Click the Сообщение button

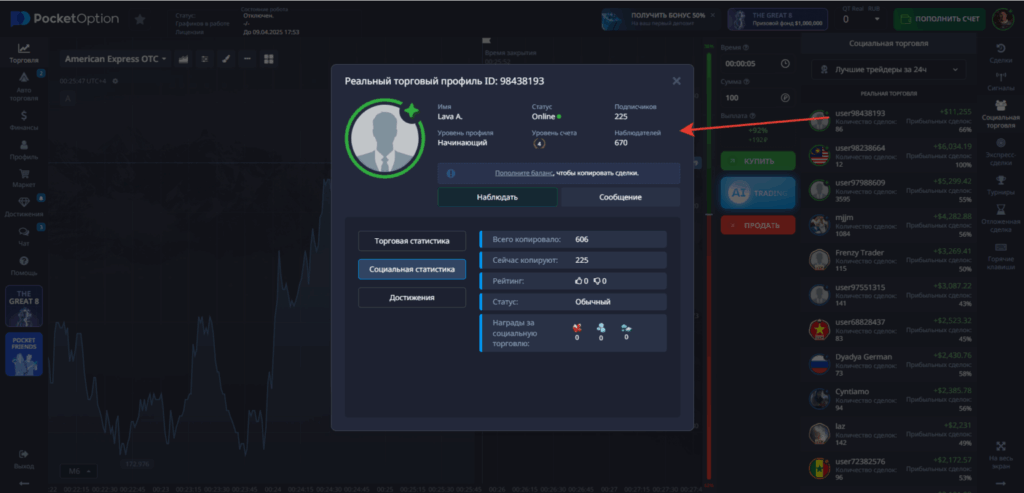(620, 197)
